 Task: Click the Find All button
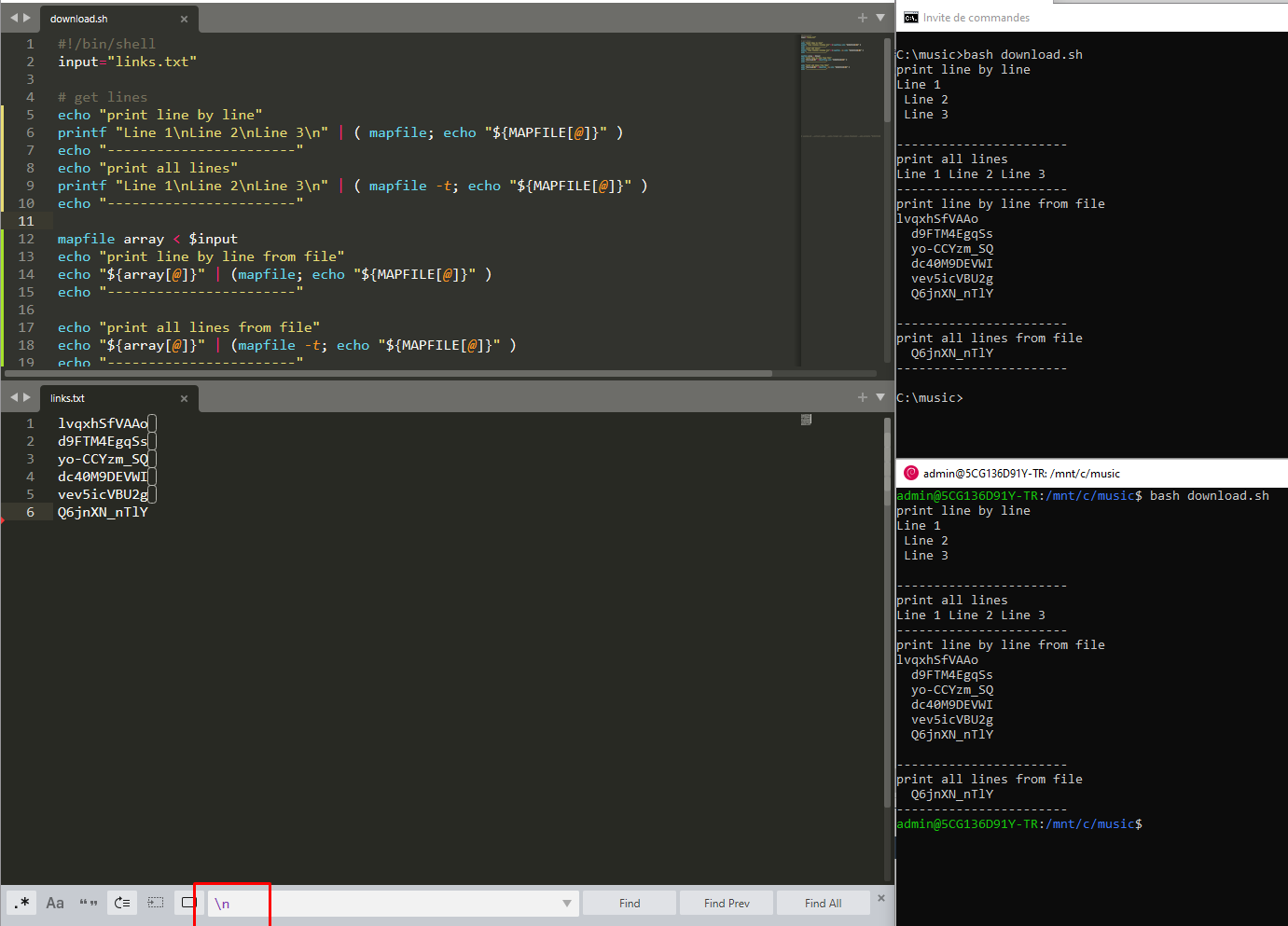(x=823, y=903)
